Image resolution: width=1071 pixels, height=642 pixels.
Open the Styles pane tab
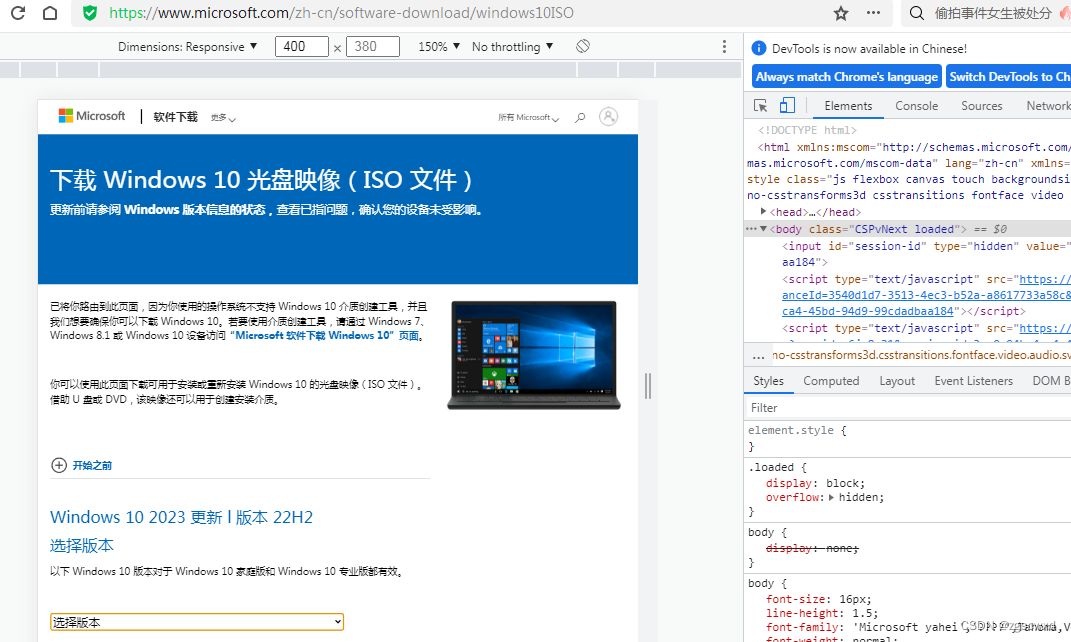pyautogui.click(x=768, y=381)
